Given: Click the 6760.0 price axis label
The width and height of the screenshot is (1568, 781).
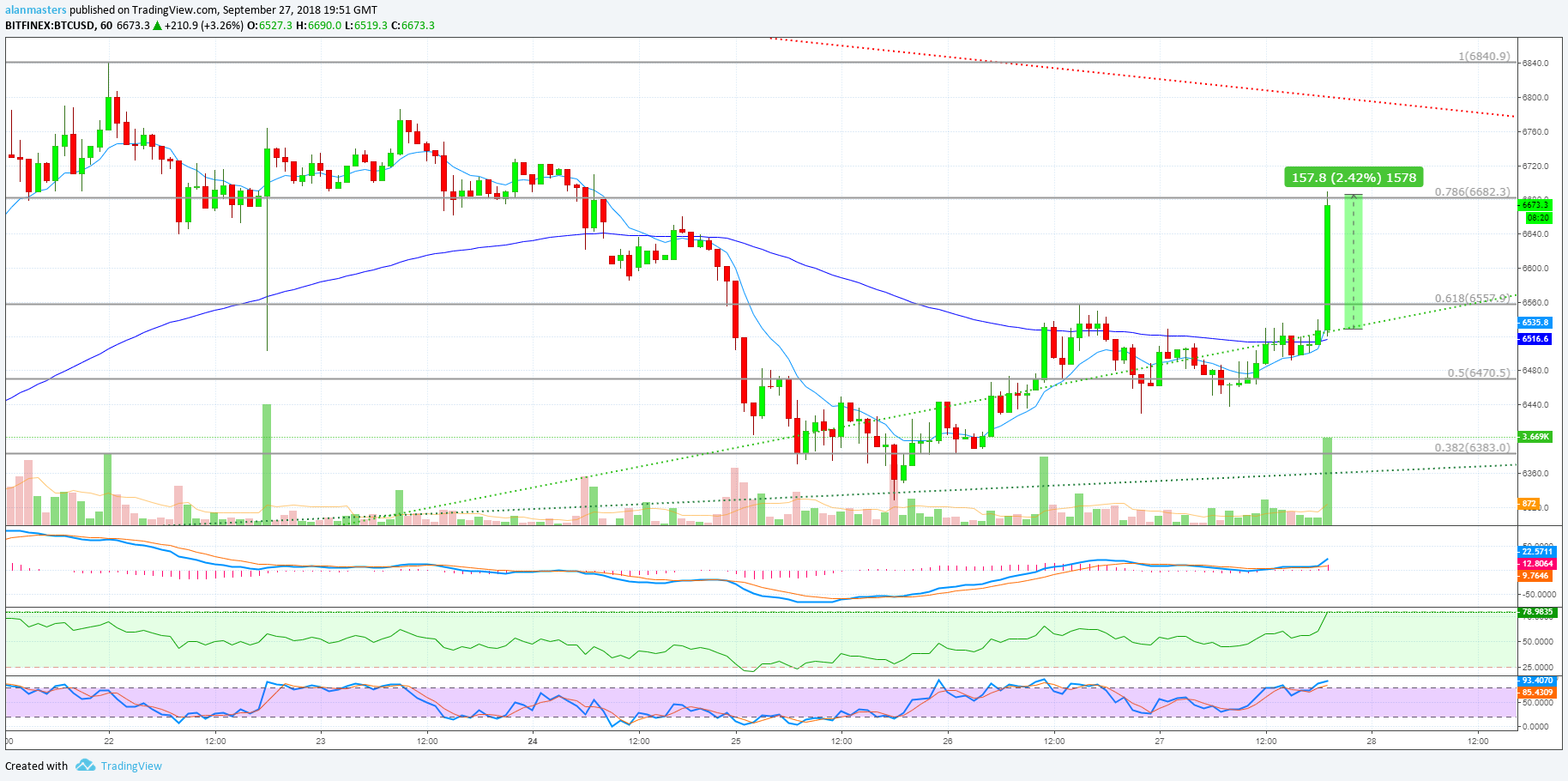Looking at the screenshot, I should point(1535,132).
